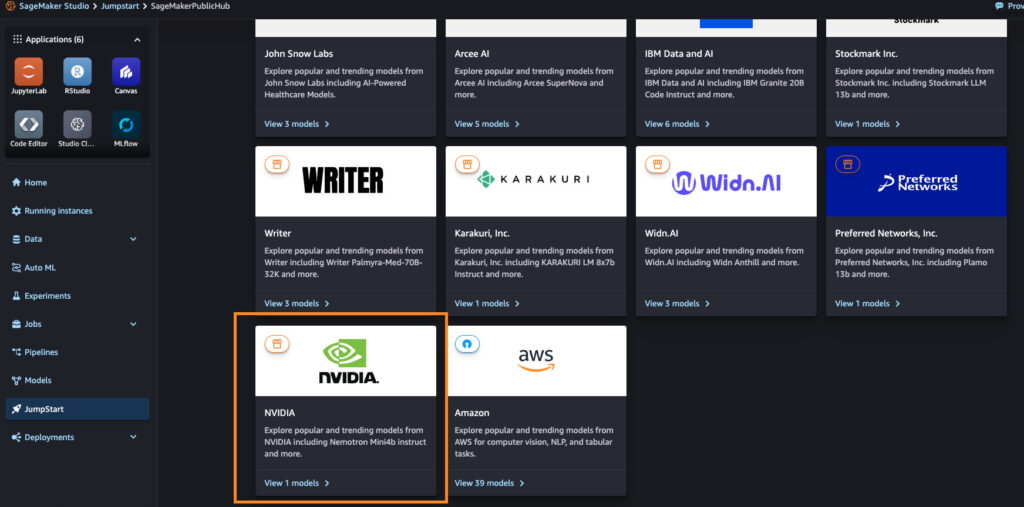Click View 39 models link under Amazon

[489, 483]
